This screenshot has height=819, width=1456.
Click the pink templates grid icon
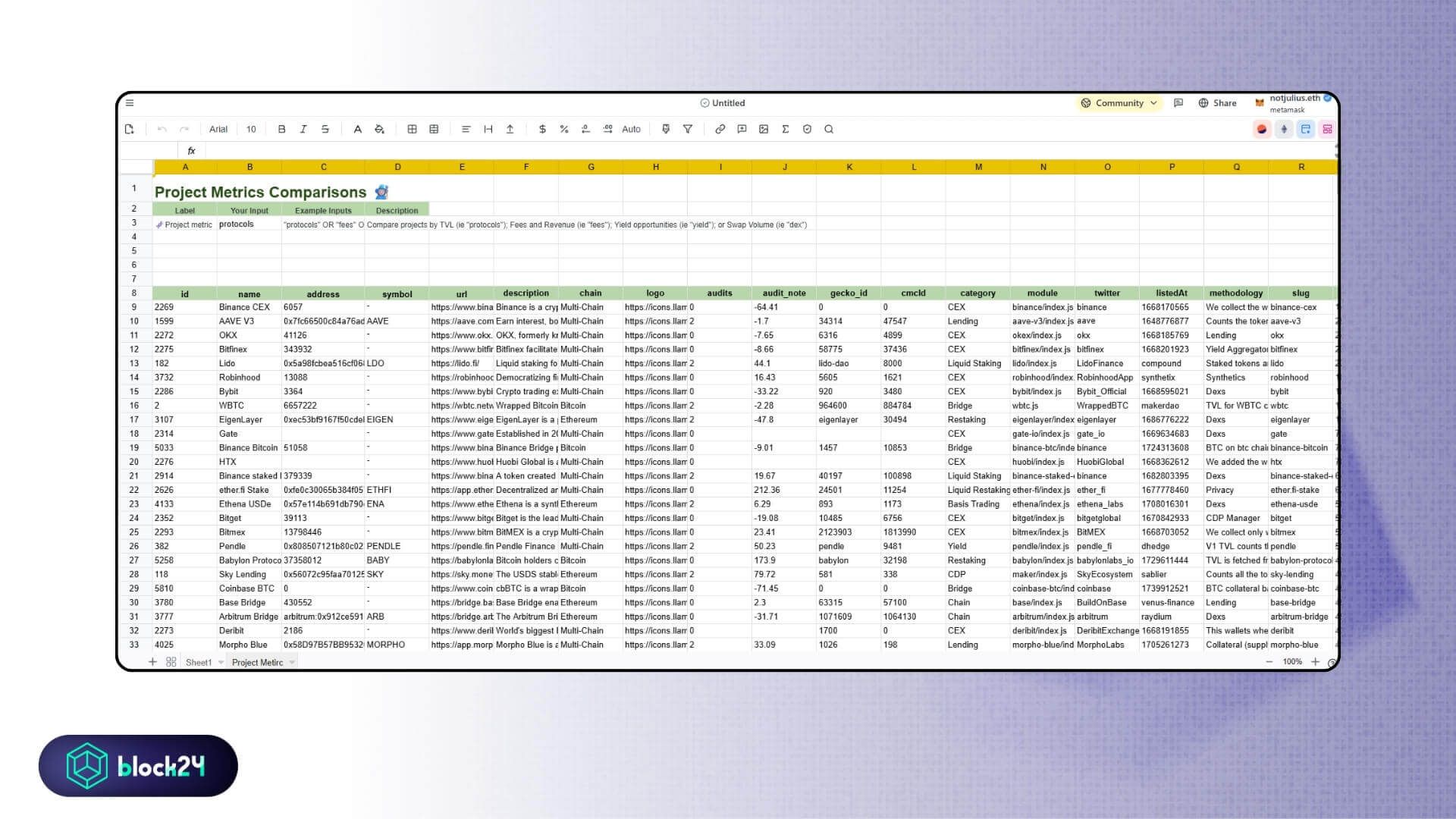(x=1327, y=129)
